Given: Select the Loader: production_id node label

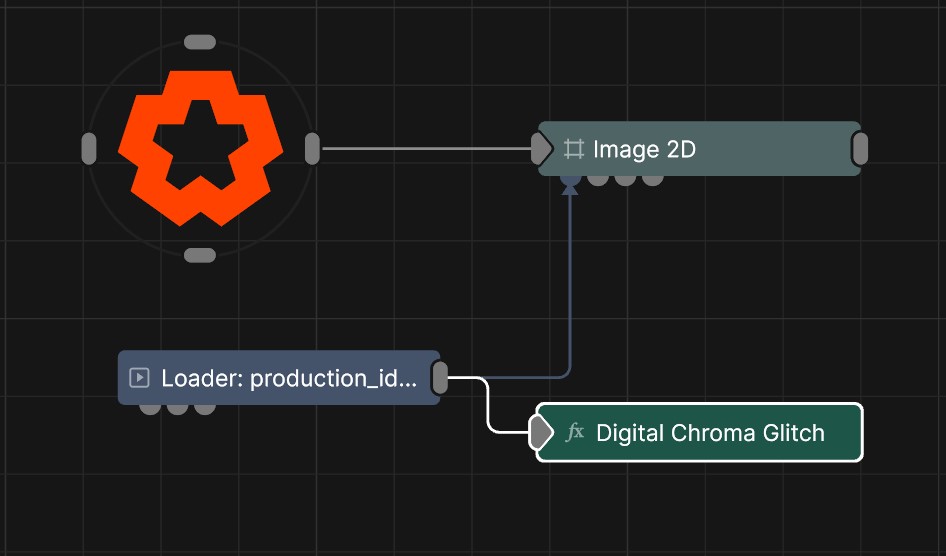Looking at the screenshot, I should pos(288,378).
